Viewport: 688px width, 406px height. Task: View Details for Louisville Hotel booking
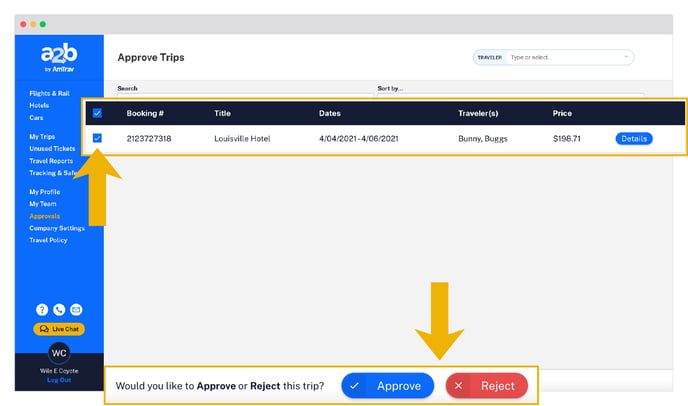pos(634,138)
